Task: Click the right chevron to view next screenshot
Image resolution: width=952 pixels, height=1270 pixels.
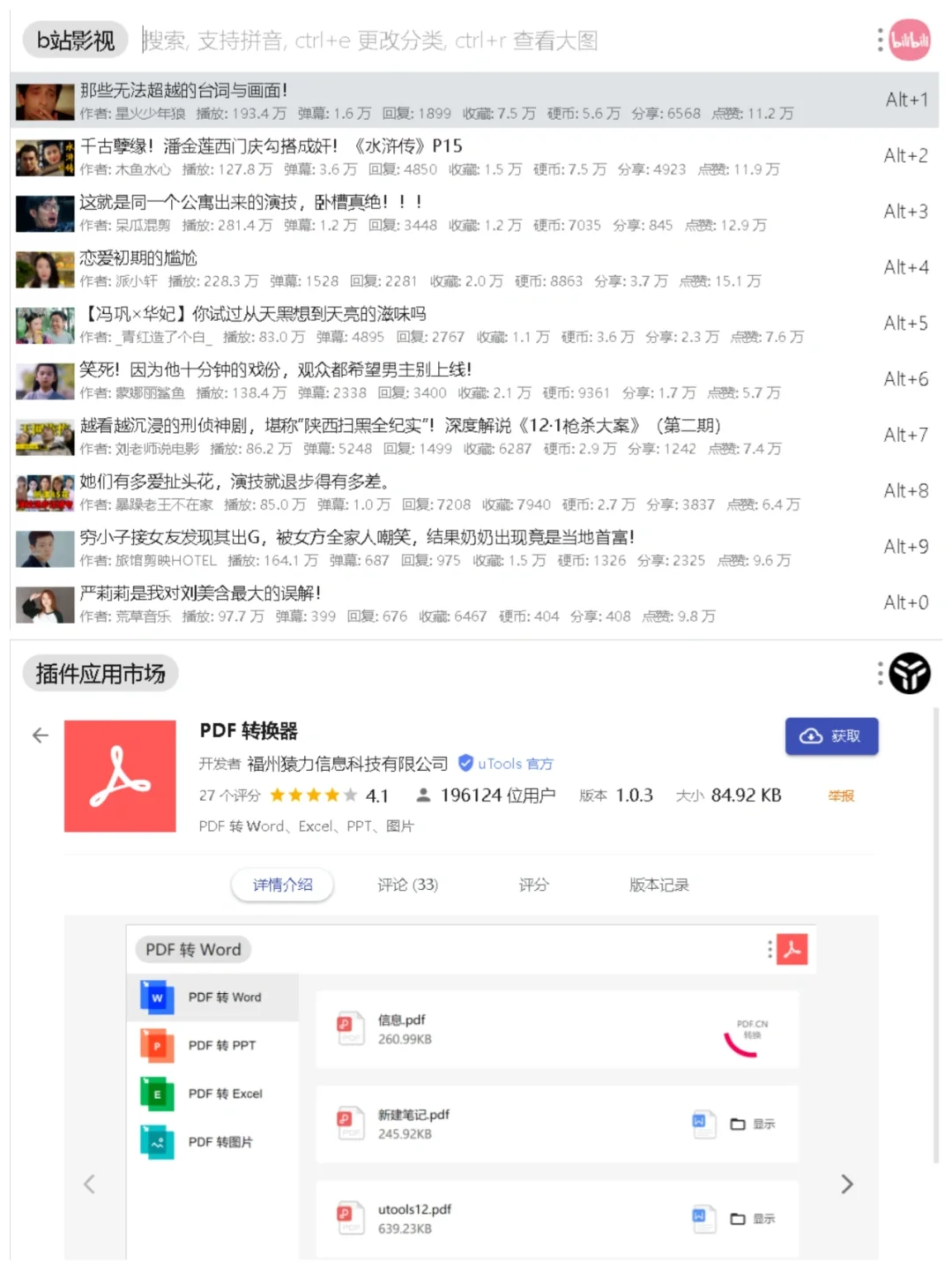Action: (847, 1184)
